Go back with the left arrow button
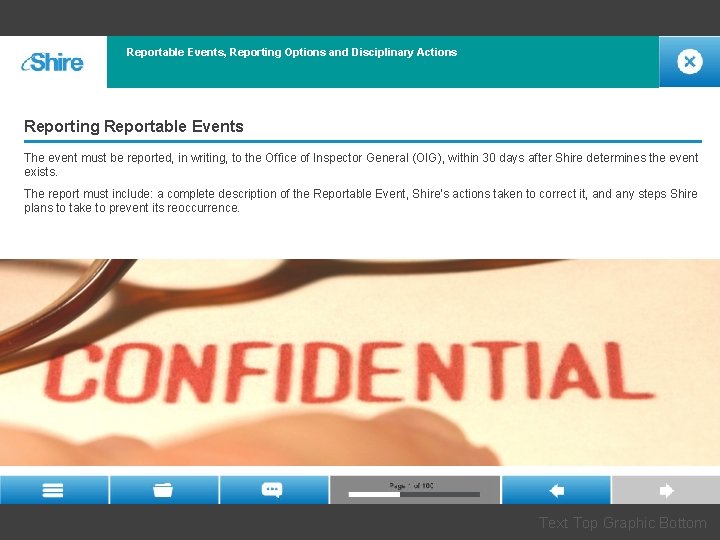This screenshot has height=540, width=720. pyautogui.click(x=556, y=490)
